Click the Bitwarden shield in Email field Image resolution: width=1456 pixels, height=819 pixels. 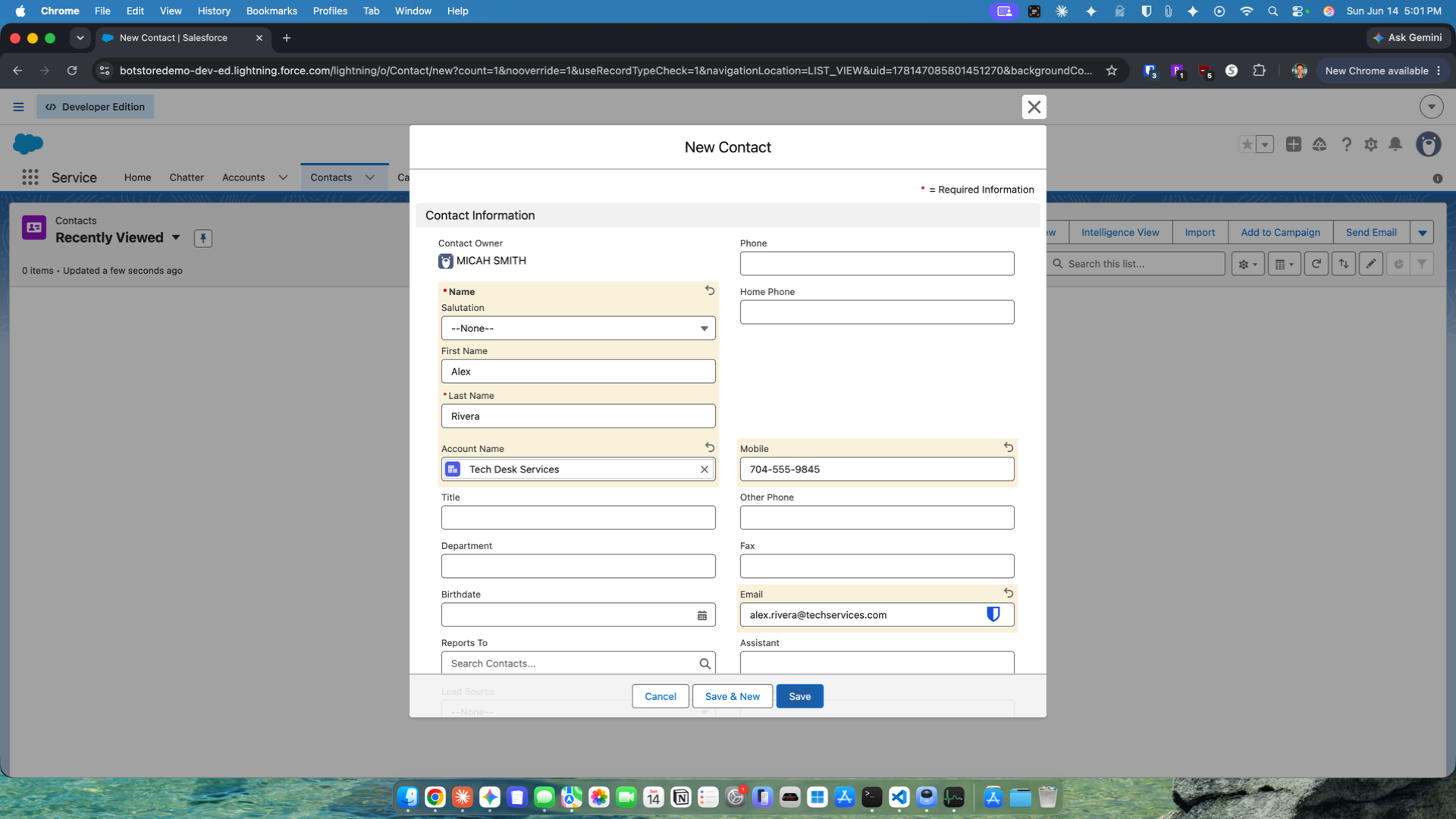pos(993,614)
